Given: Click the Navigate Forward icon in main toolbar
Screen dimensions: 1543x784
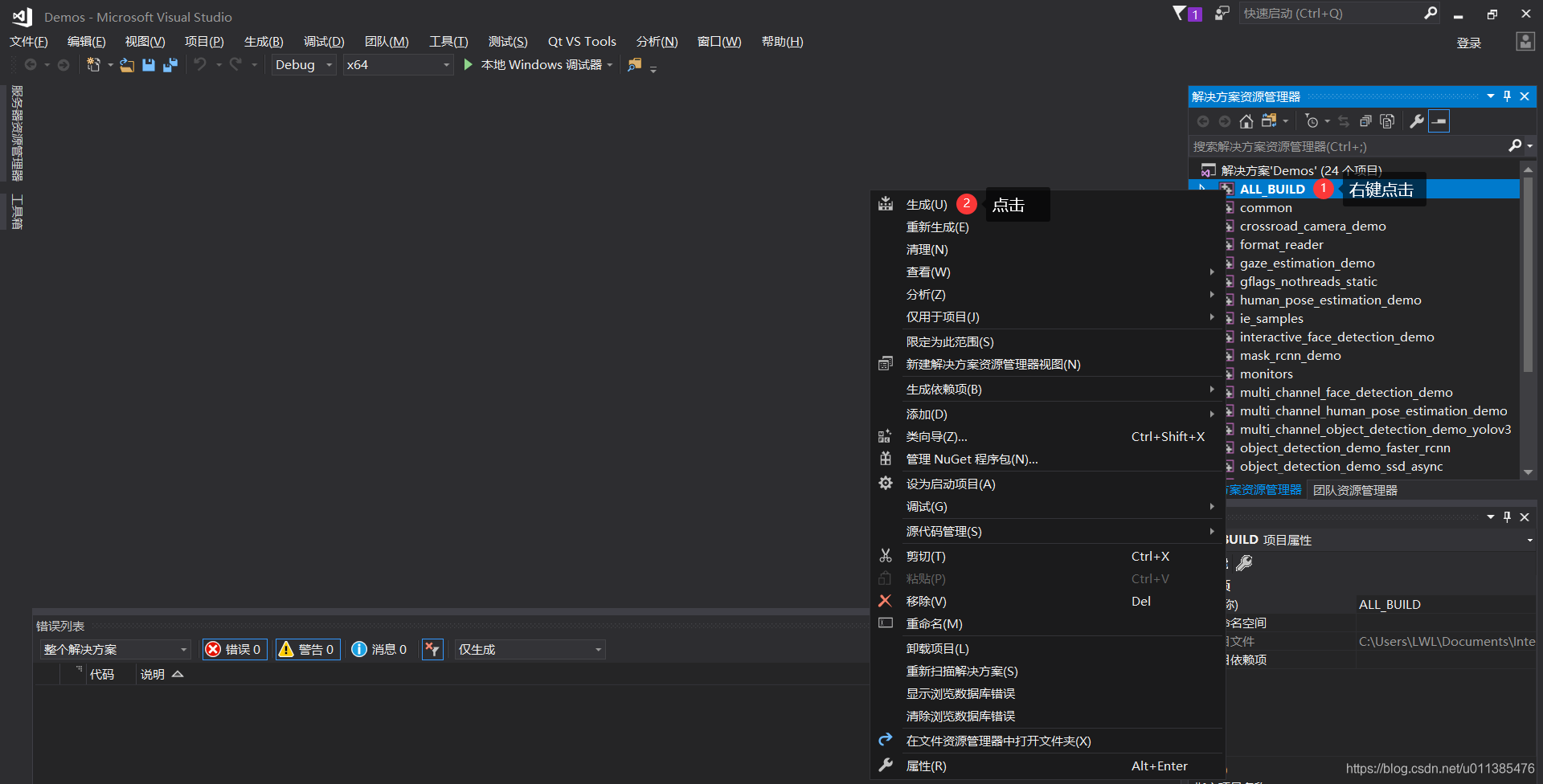Looking at the screenshot, I should tap(63, 64).
